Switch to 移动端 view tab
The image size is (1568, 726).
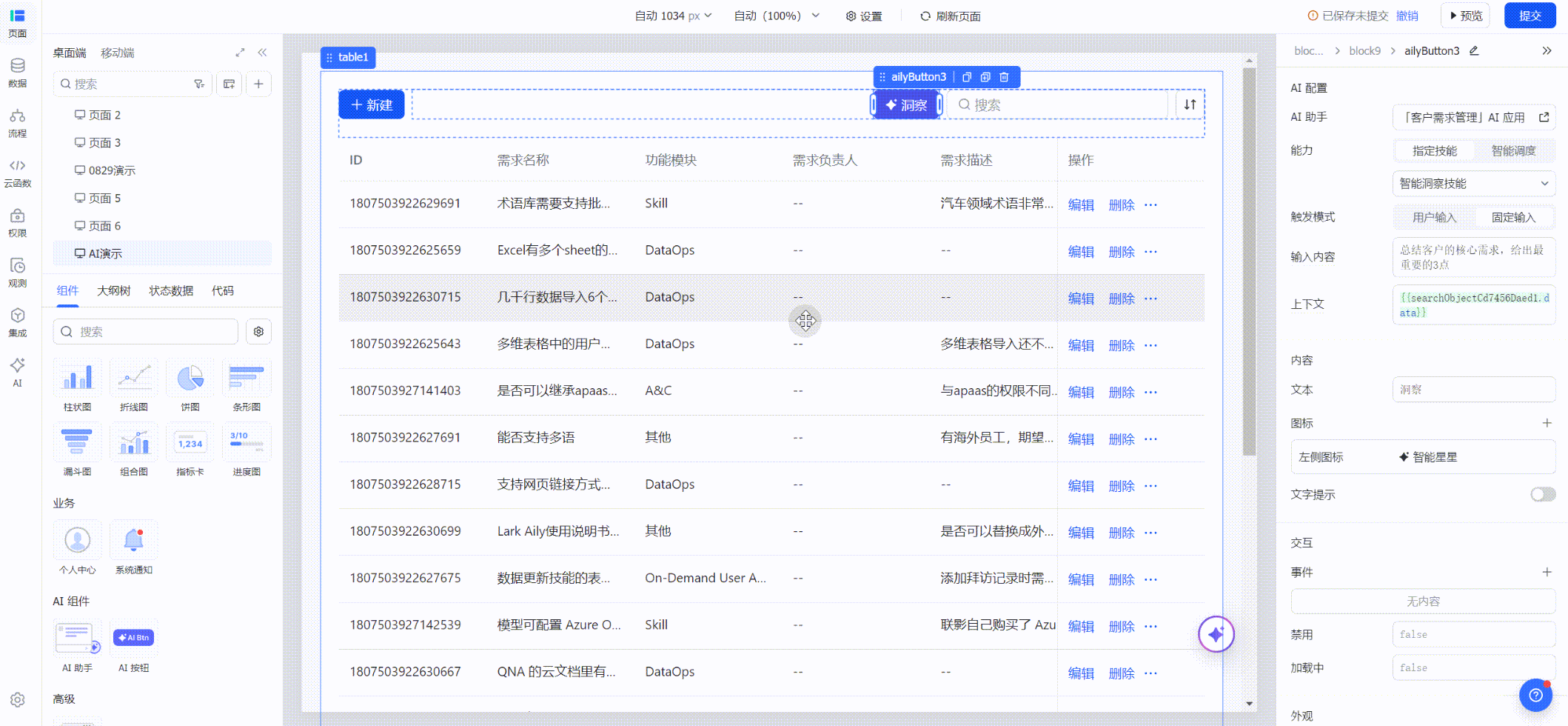(x=117, y=53)
